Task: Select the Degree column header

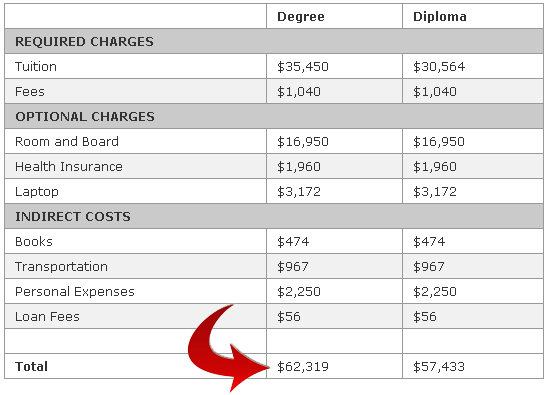Action: click(301, 17)
